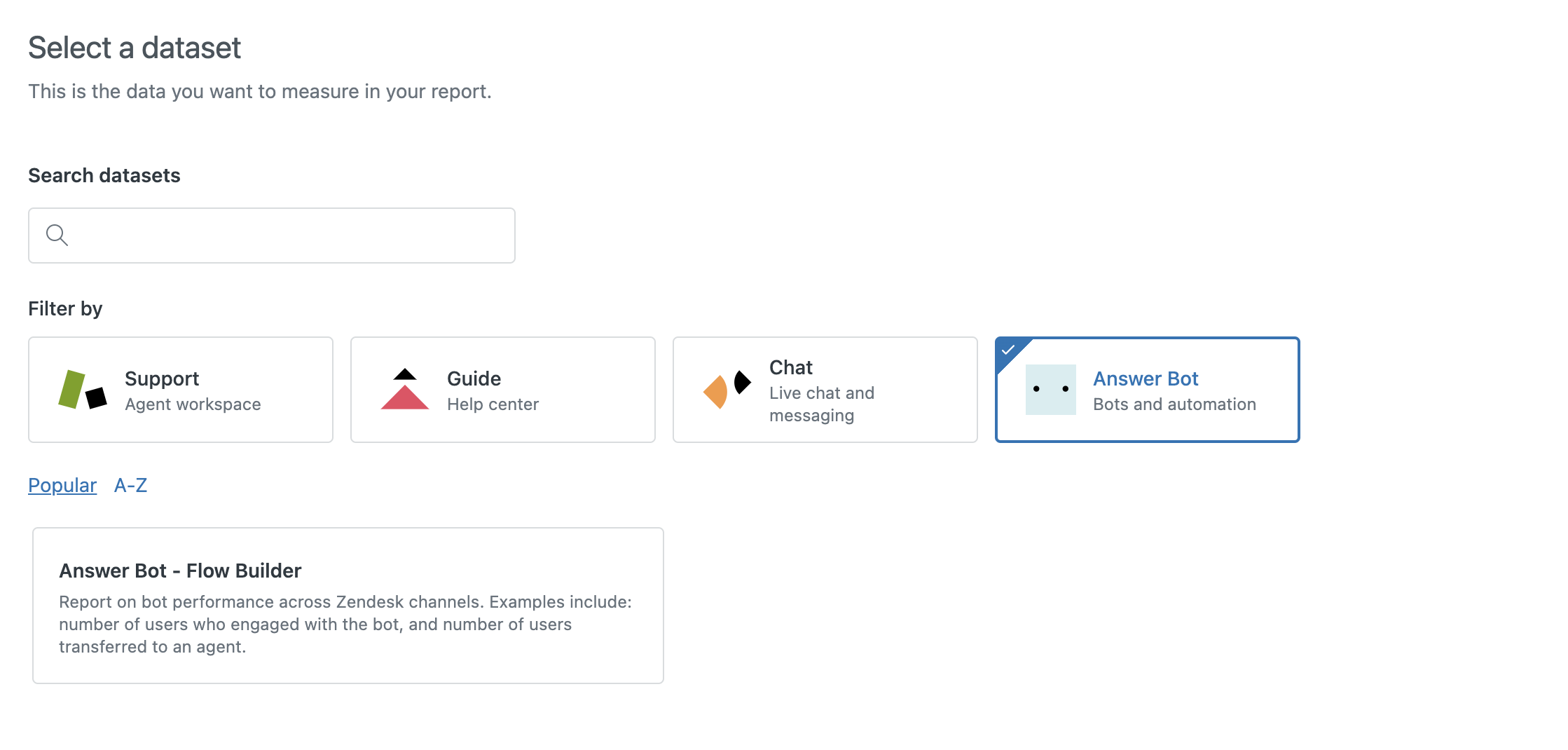Click the magnifying glass search icon

[x=57, y=235]
